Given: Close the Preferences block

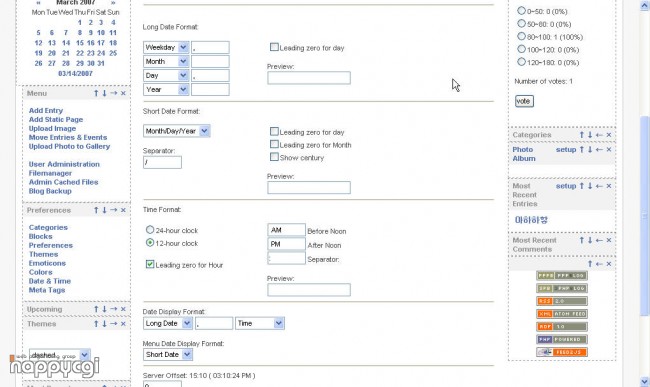Looking at the screenshot, I should pos(123,210).
